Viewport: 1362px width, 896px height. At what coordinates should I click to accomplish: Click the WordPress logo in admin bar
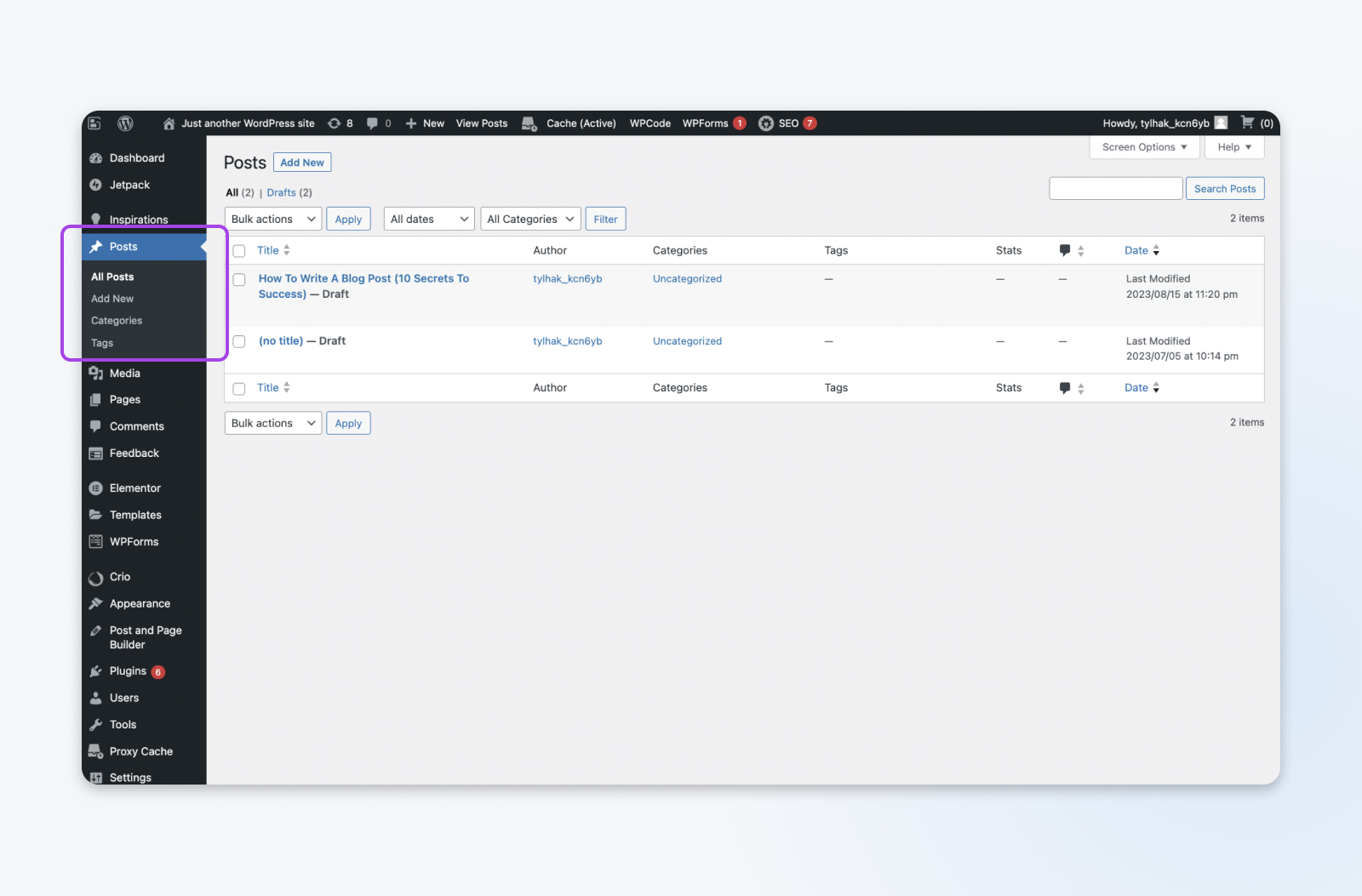tap(125, 123)
